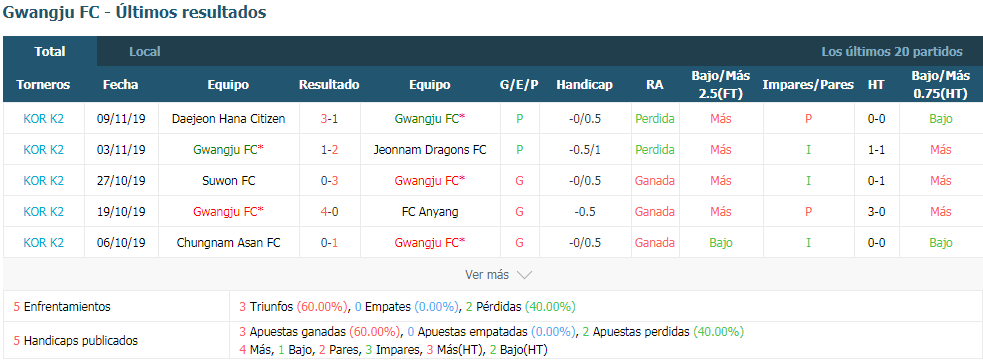Click the Impares/Pares column header
The image size is (983, 363).
[x=808, y=85]
